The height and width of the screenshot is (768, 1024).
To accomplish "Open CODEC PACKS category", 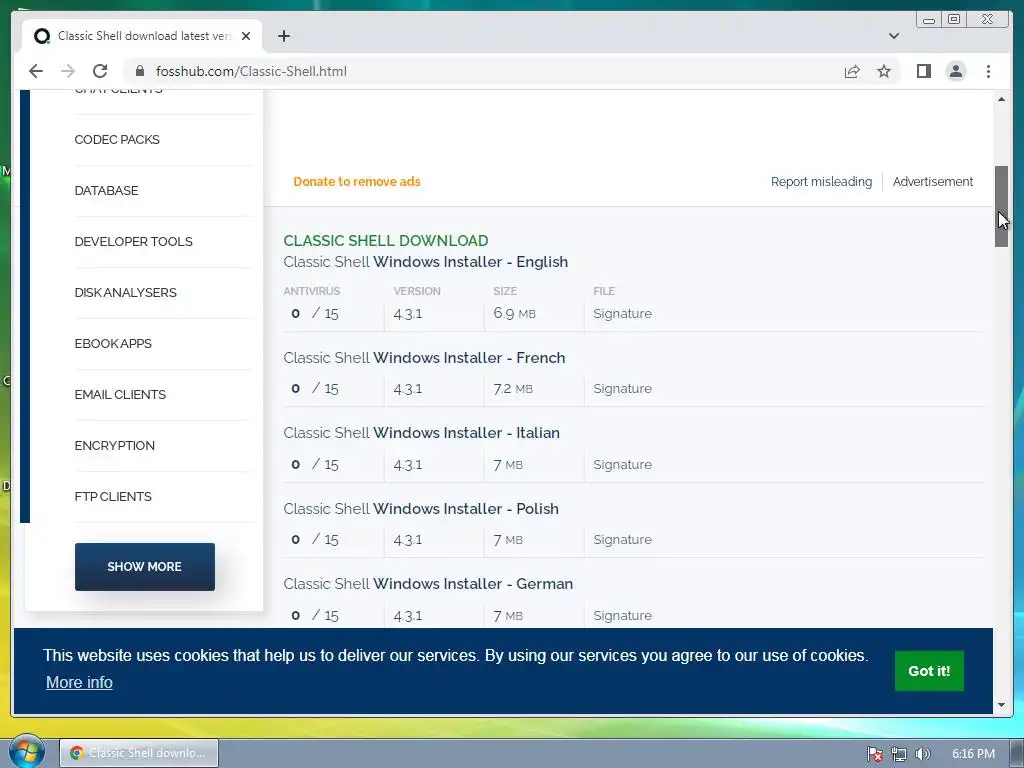I will 117,140.
